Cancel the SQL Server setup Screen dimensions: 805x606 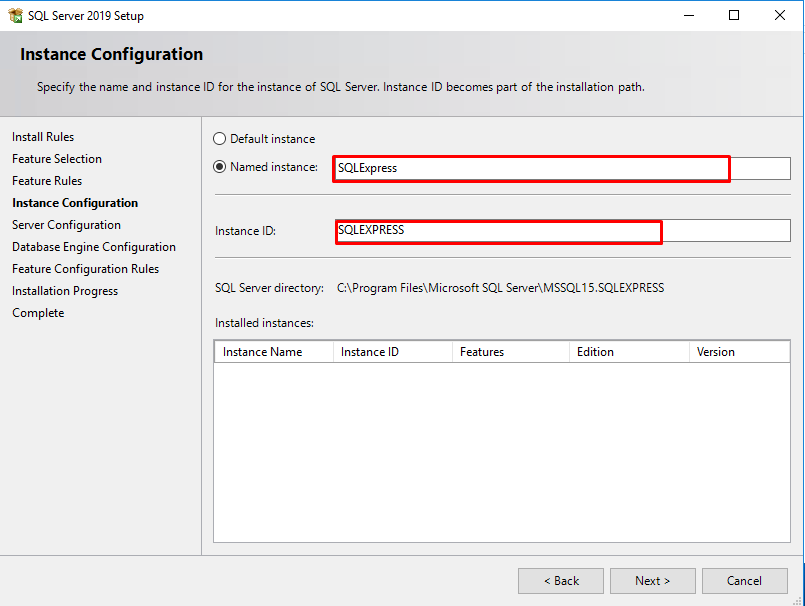click(x=744, y=581)
